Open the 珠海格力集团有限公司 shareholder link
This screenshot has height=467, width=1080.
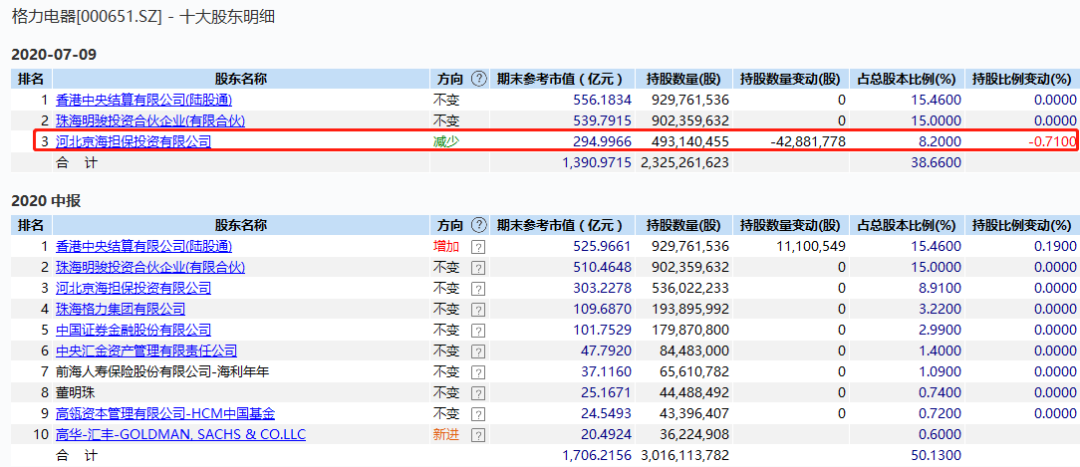click(x=121, y=309)
